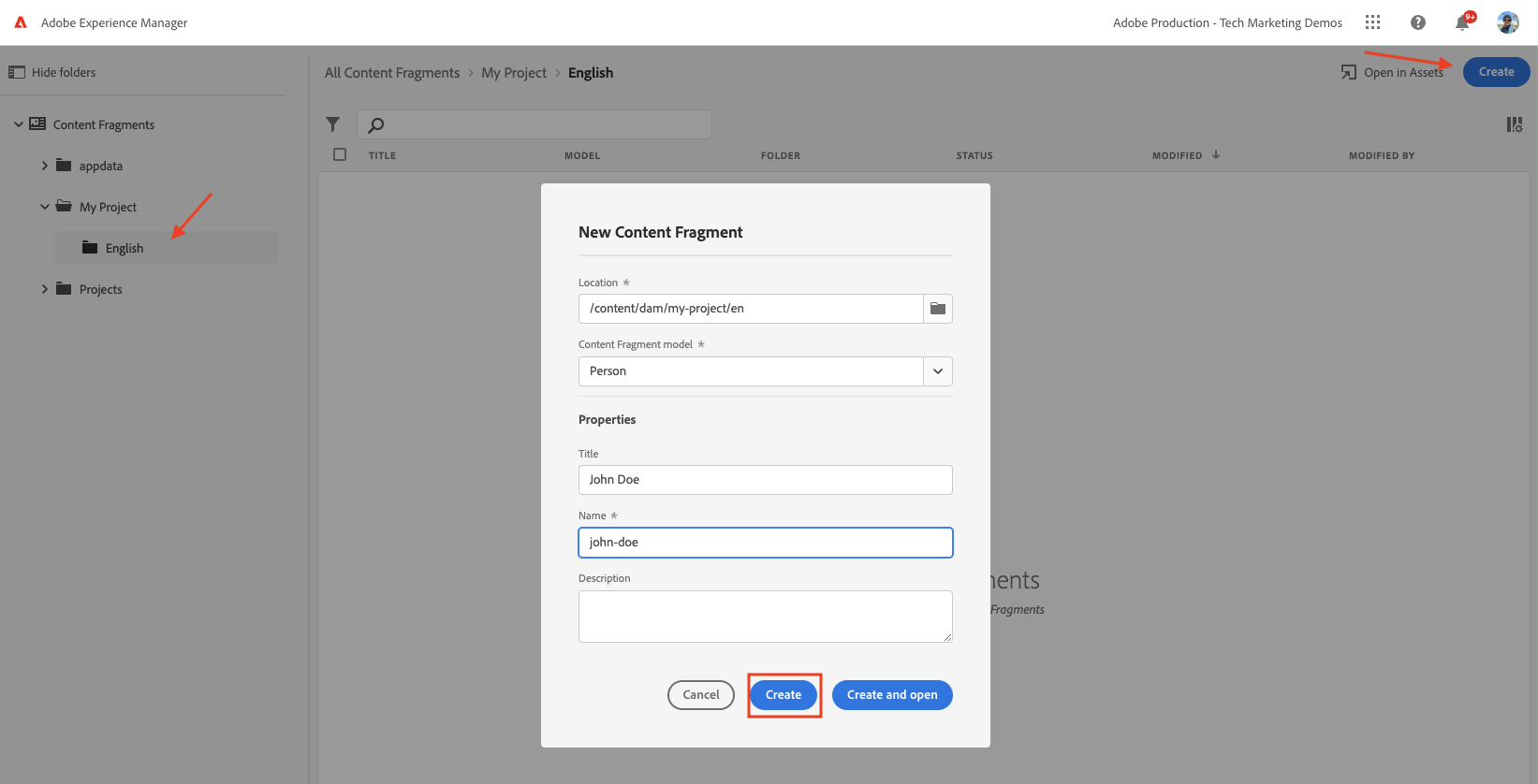
Task: Expand the appdata folder
Action: (x=44, y=166)
